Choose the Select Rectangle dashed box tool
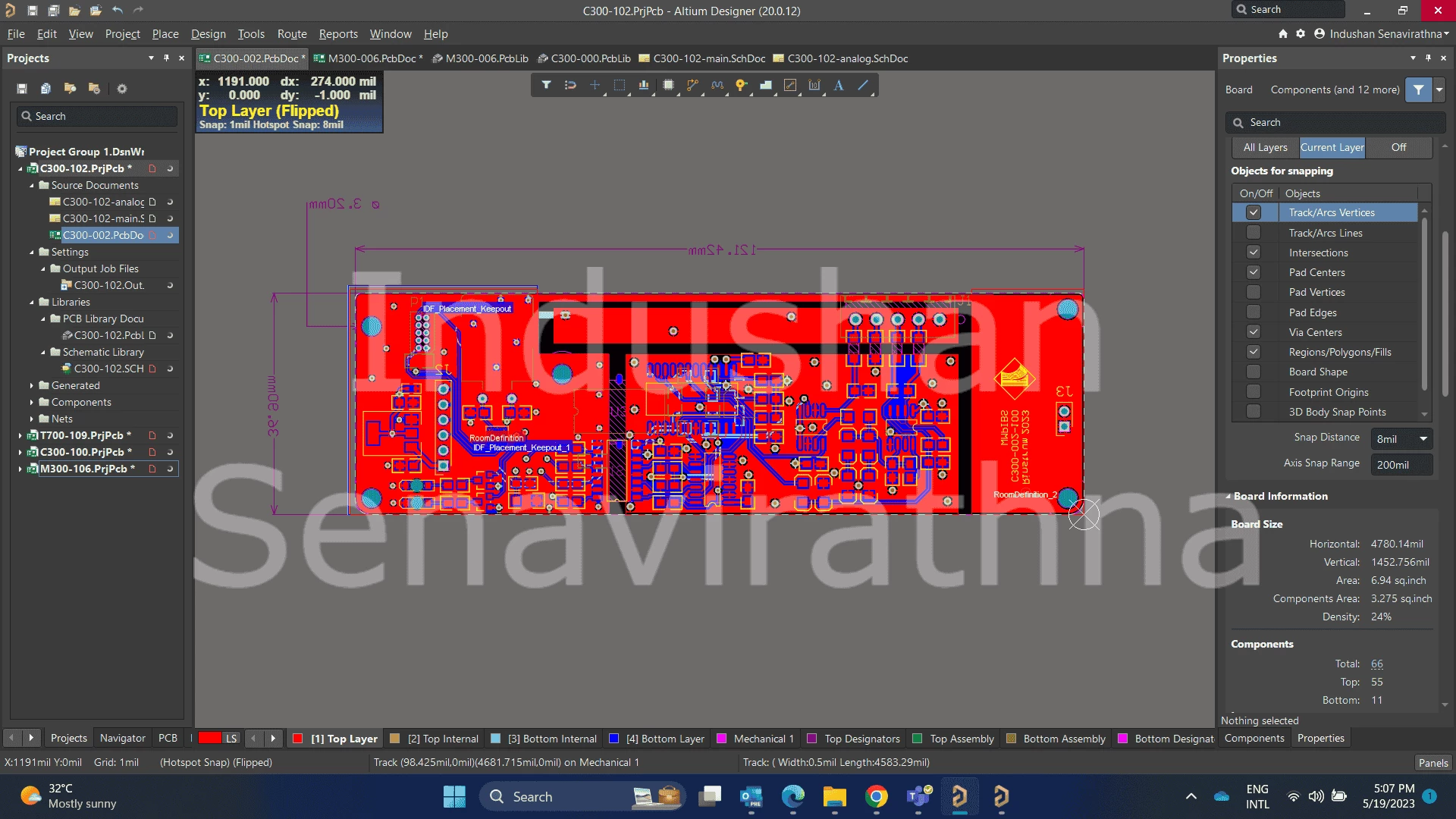 point(620,86)
